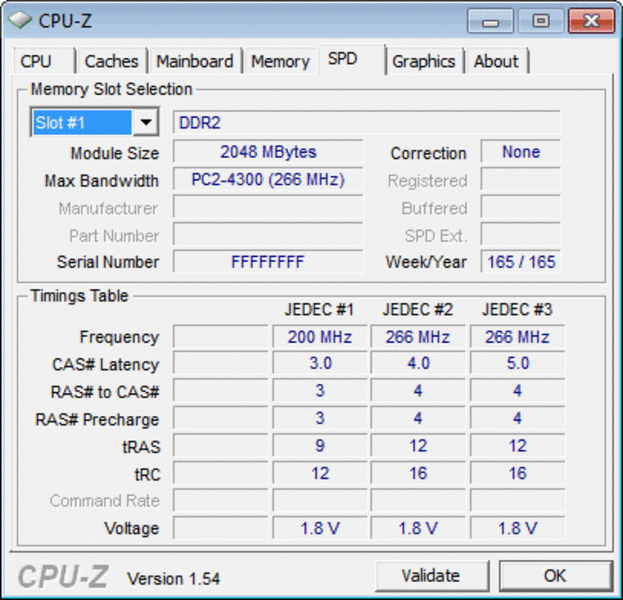Click the FFFFFFFF serial number value

click(268, 262)
